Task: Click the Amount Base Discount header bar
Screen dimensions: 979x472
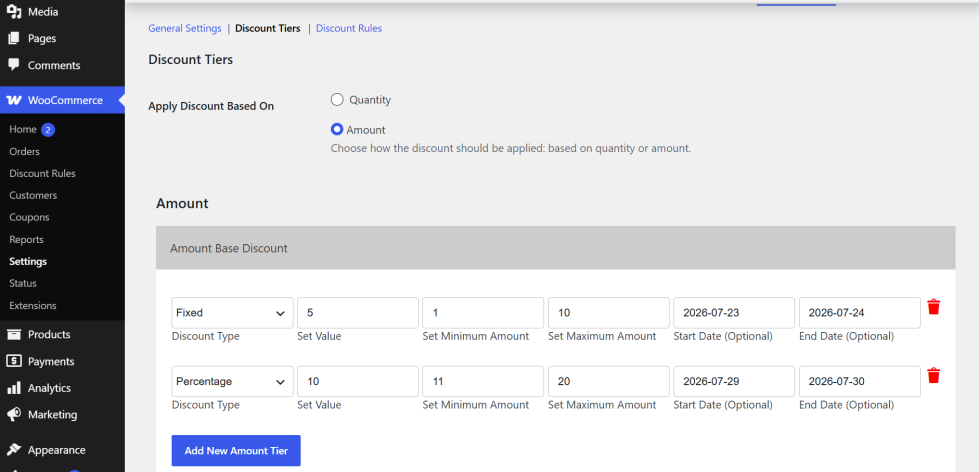Action: click(x=556, y=248)
